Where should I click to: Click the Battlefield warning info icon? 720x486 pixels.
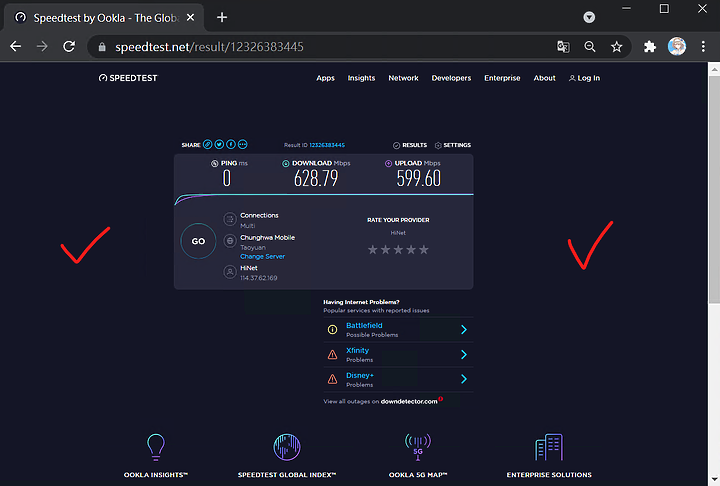[332, 329]
